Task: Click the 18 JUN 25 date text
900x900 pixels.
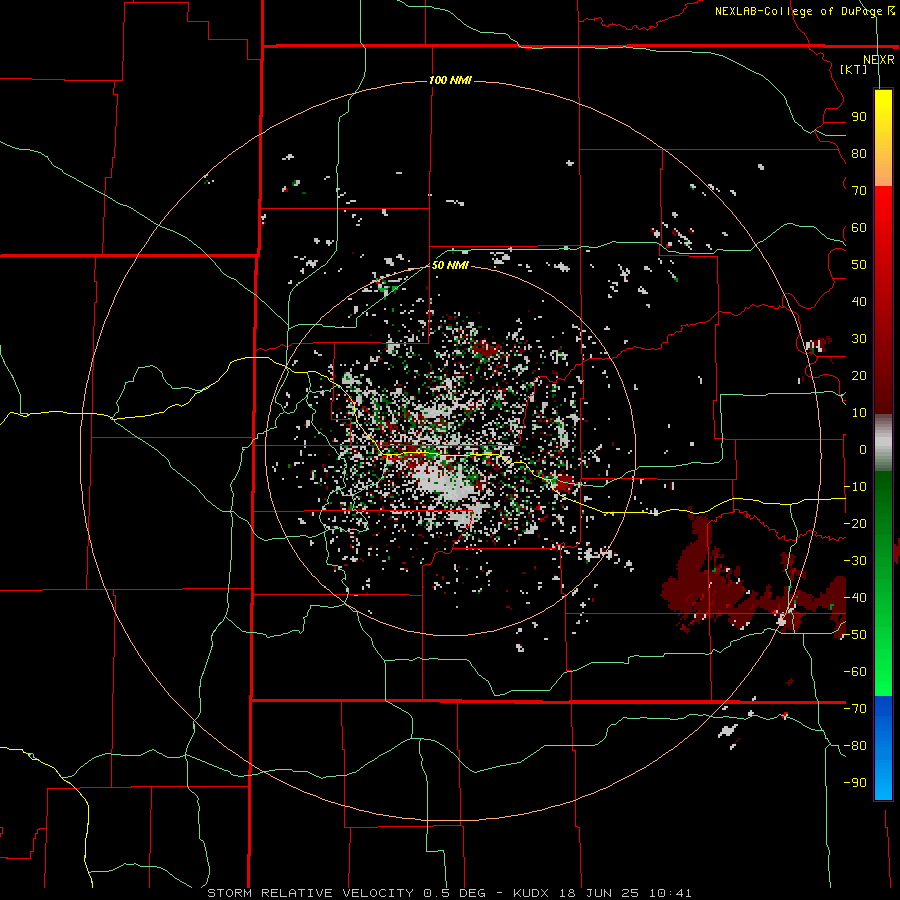Action: 599,893
